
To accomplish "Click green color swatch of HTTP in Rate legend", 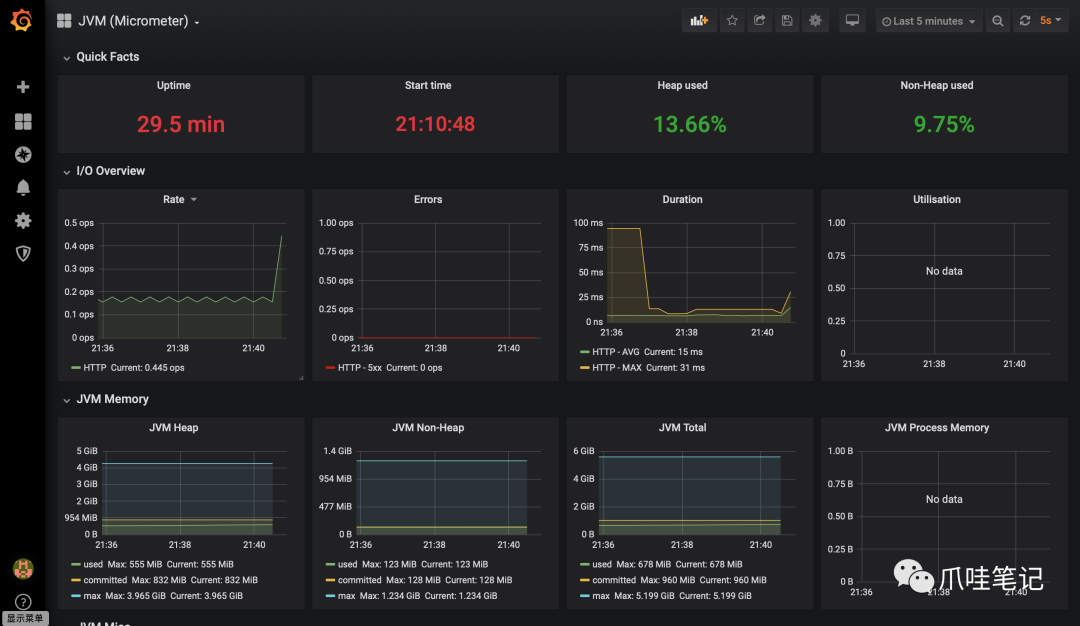I will [76, 368].
